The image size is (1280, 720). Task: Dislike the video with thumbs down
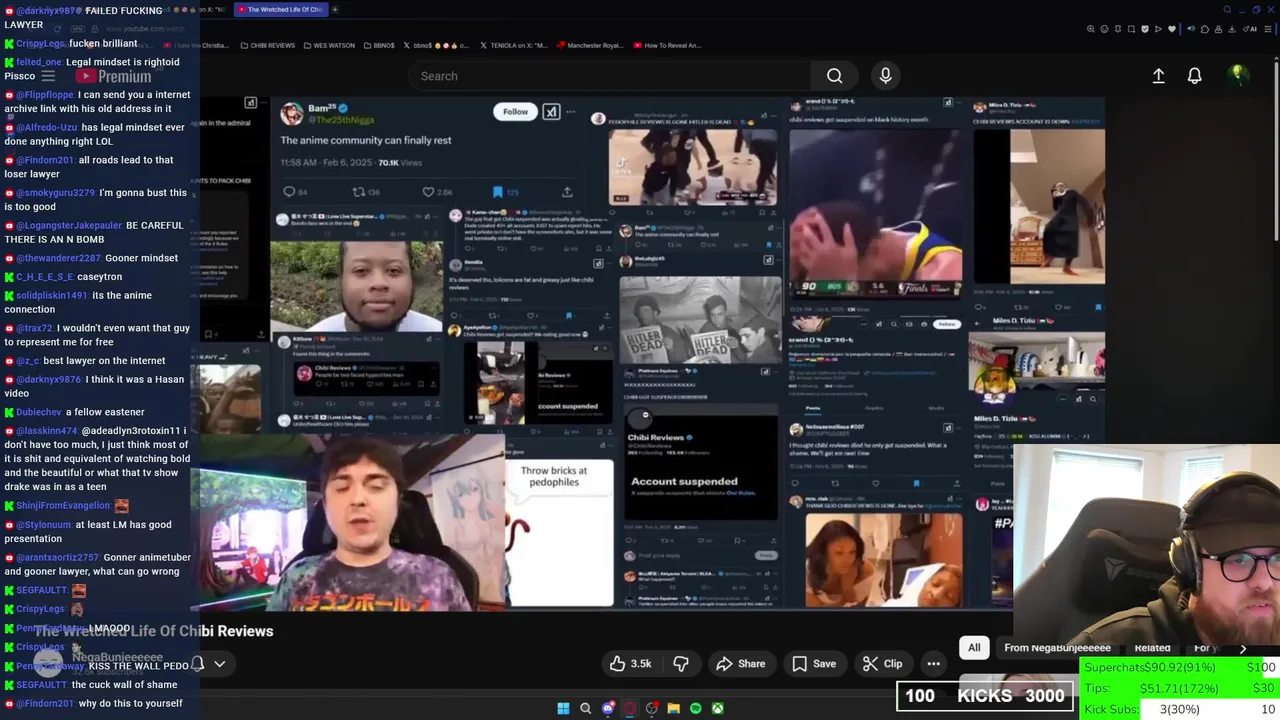tap(681, 664)
